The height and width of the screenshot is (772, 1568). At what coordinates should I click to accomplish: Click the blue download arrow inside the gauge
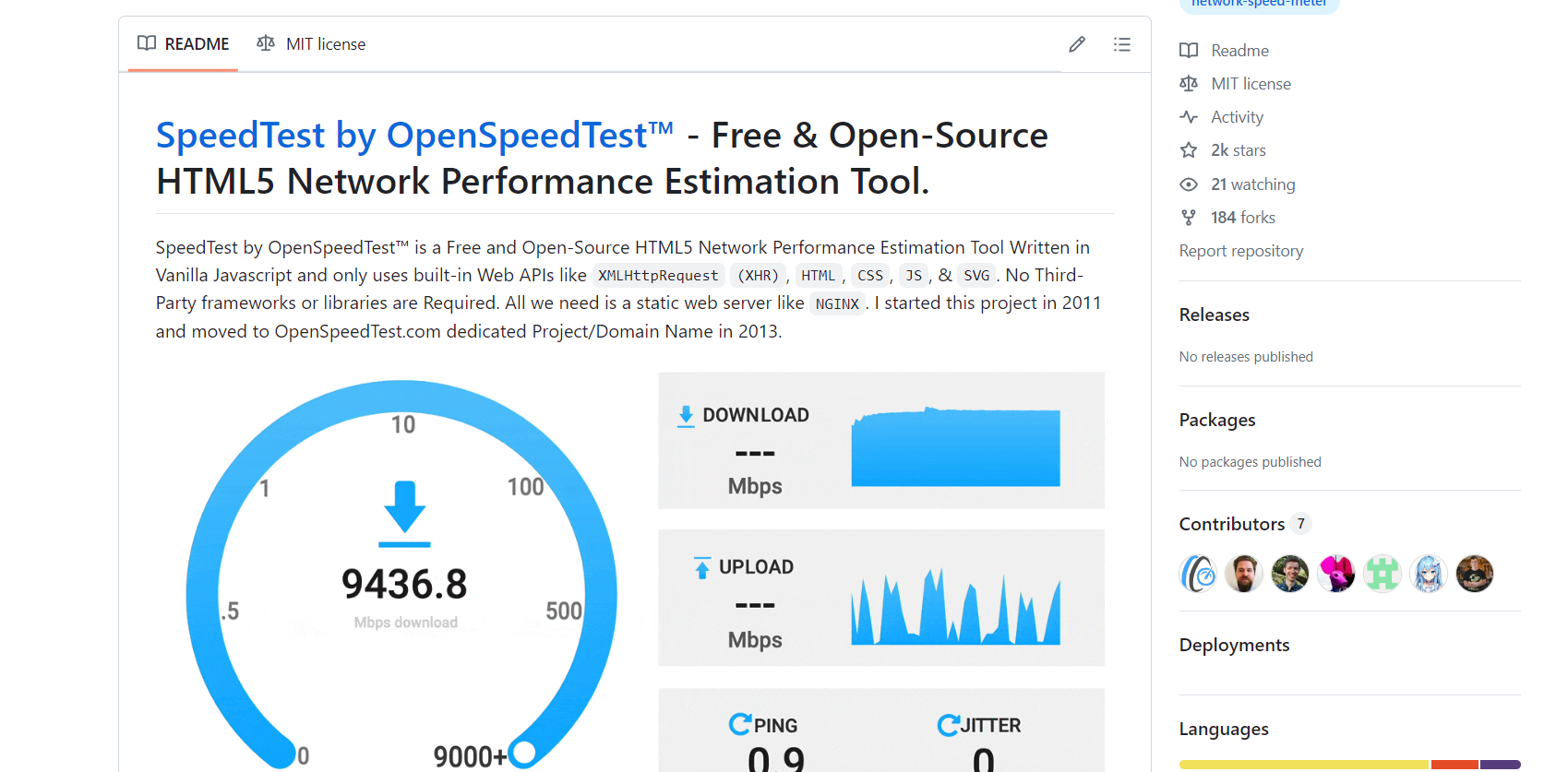404,513
